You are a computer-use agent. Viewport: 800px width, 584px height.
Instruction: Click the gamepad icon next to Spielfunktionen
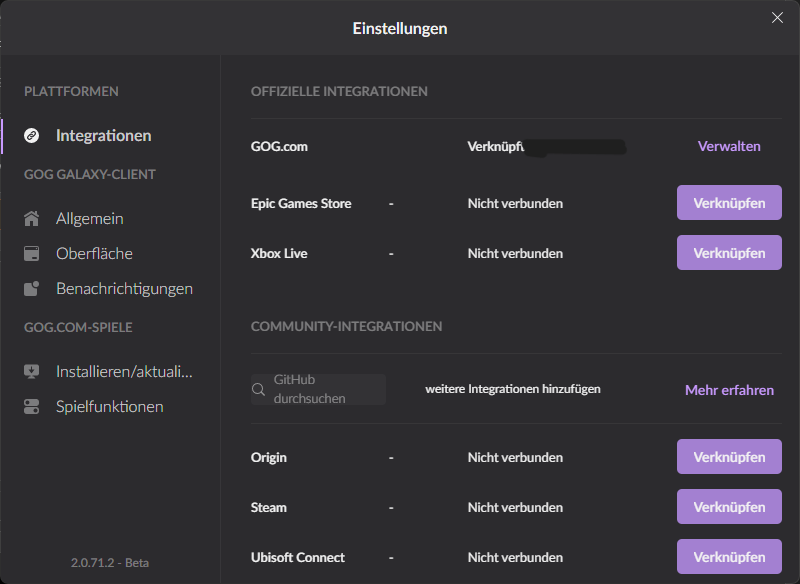click(31, 406)
